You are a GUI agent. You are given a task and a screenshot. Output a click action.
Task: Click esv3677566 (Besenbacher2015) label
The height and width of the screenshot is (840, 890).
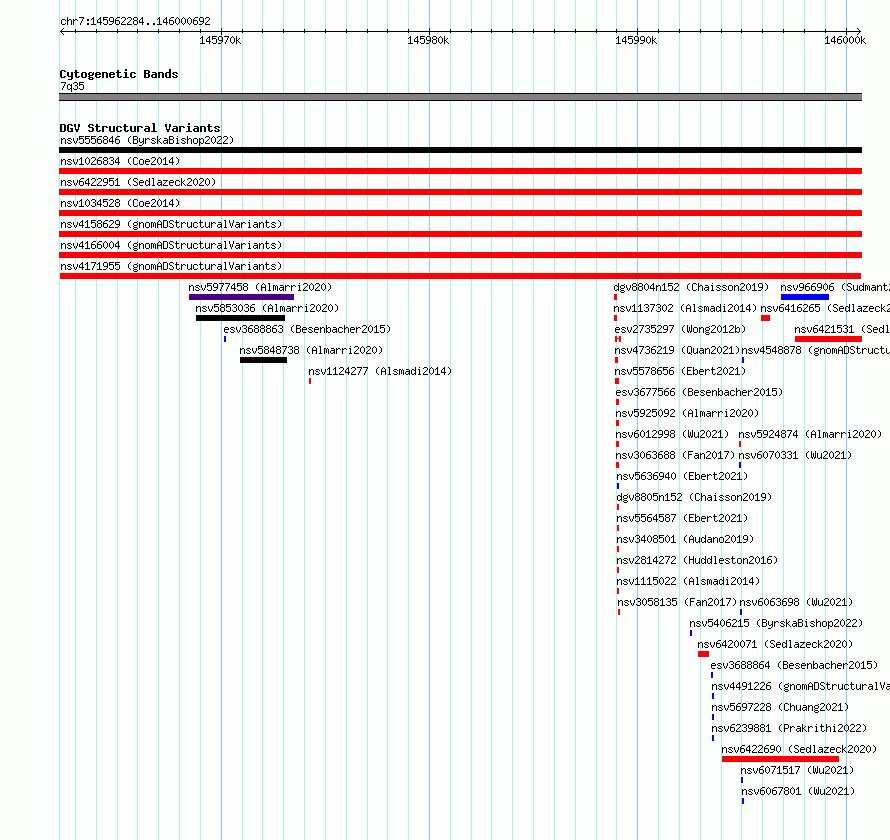point(699,392)
